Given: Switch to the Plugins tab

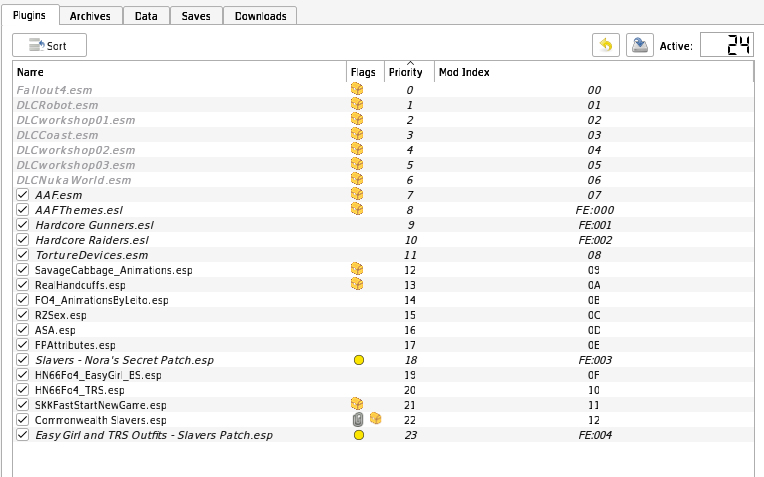Looking at the screenshot, I should coord(30,15).
